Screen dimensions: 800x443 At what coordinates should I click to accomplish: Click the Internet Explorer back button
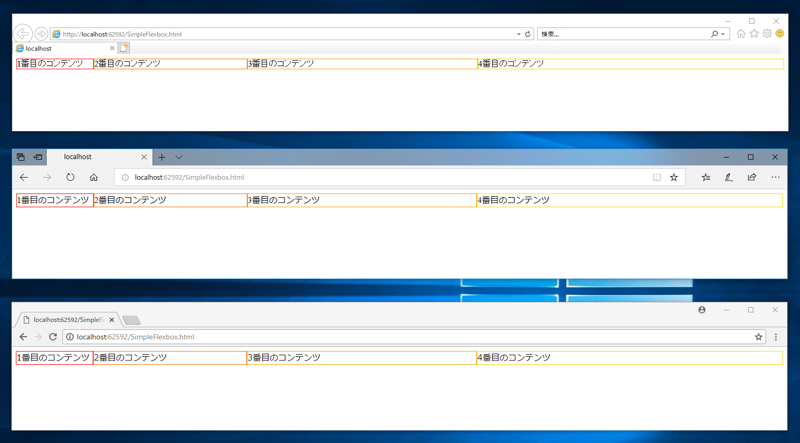coord(22,34)
